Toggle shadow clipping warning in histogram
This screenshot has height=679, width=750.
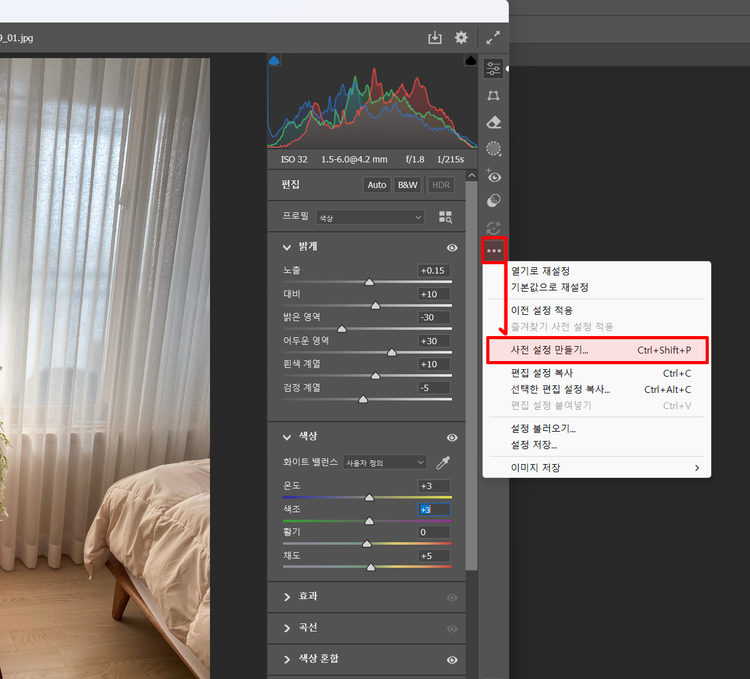pos(274,60)
